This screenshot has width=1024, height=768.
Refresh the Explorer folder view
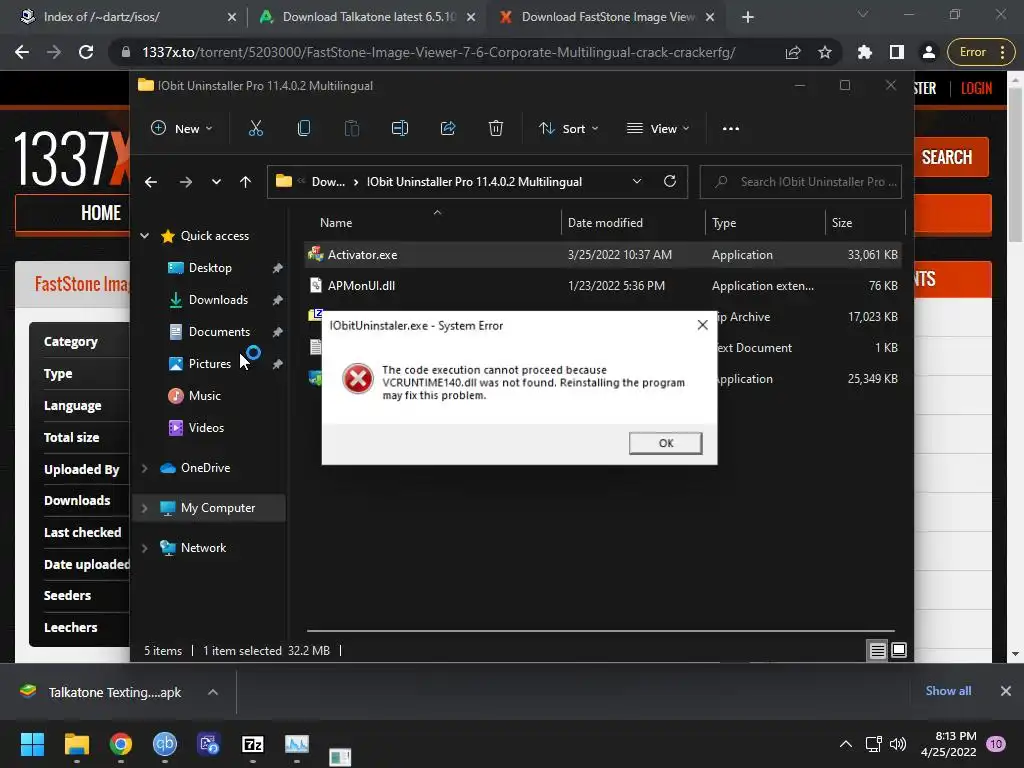(669, 182)
